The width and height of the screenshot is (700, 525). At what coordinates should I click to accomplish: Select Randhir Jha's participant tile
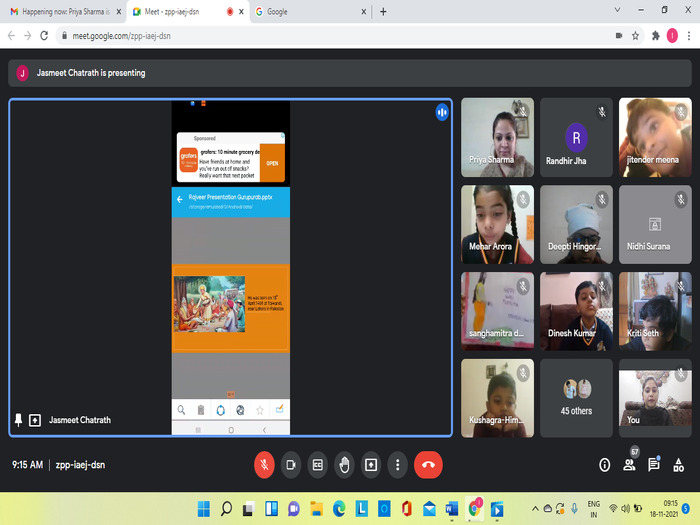[x=576, y=137]
